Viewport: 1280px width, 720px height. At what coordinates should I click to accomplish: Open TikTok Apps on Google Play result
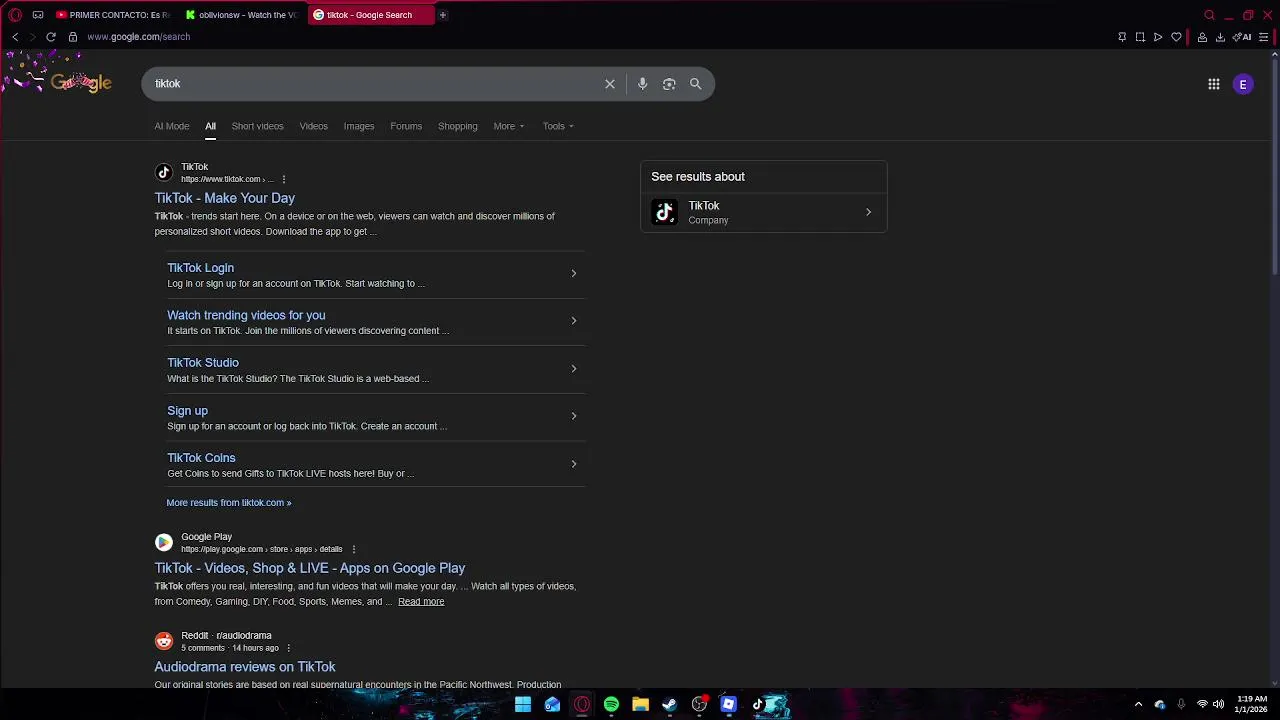[x=310, y=568]
